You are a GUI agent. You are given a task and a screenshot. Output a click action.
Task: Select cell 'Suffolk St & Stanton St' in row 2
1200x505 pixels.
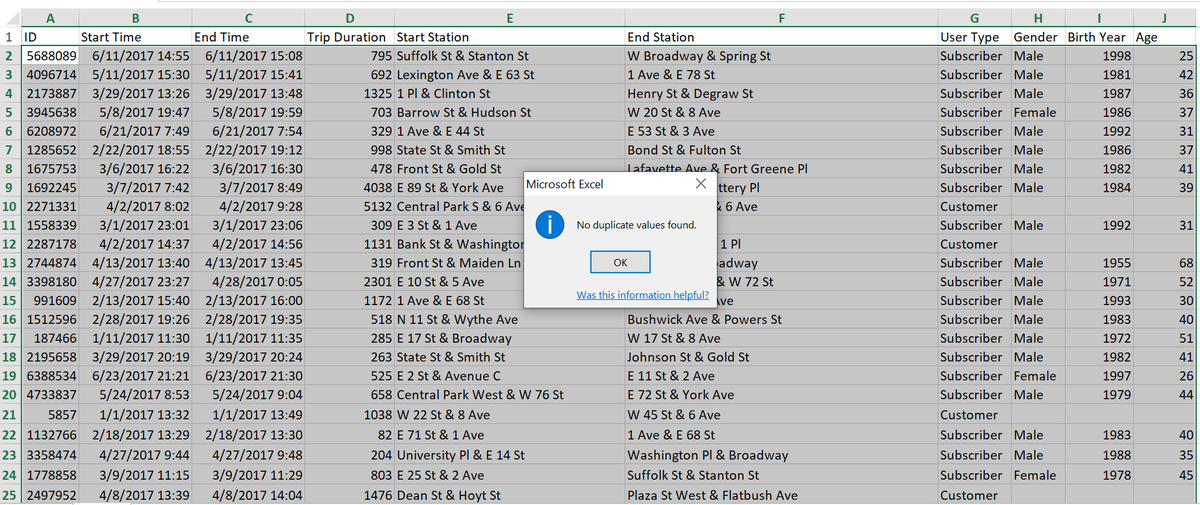509,56
